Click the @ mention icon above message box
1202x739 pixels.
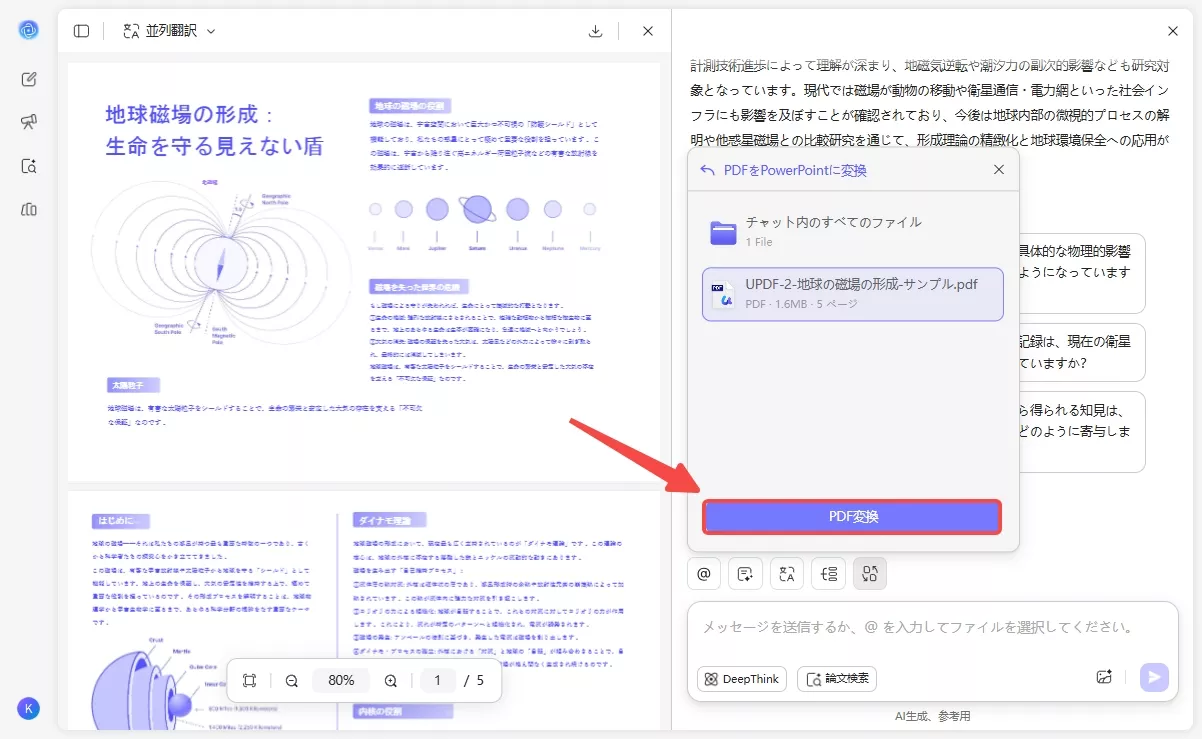pos(703,573)
